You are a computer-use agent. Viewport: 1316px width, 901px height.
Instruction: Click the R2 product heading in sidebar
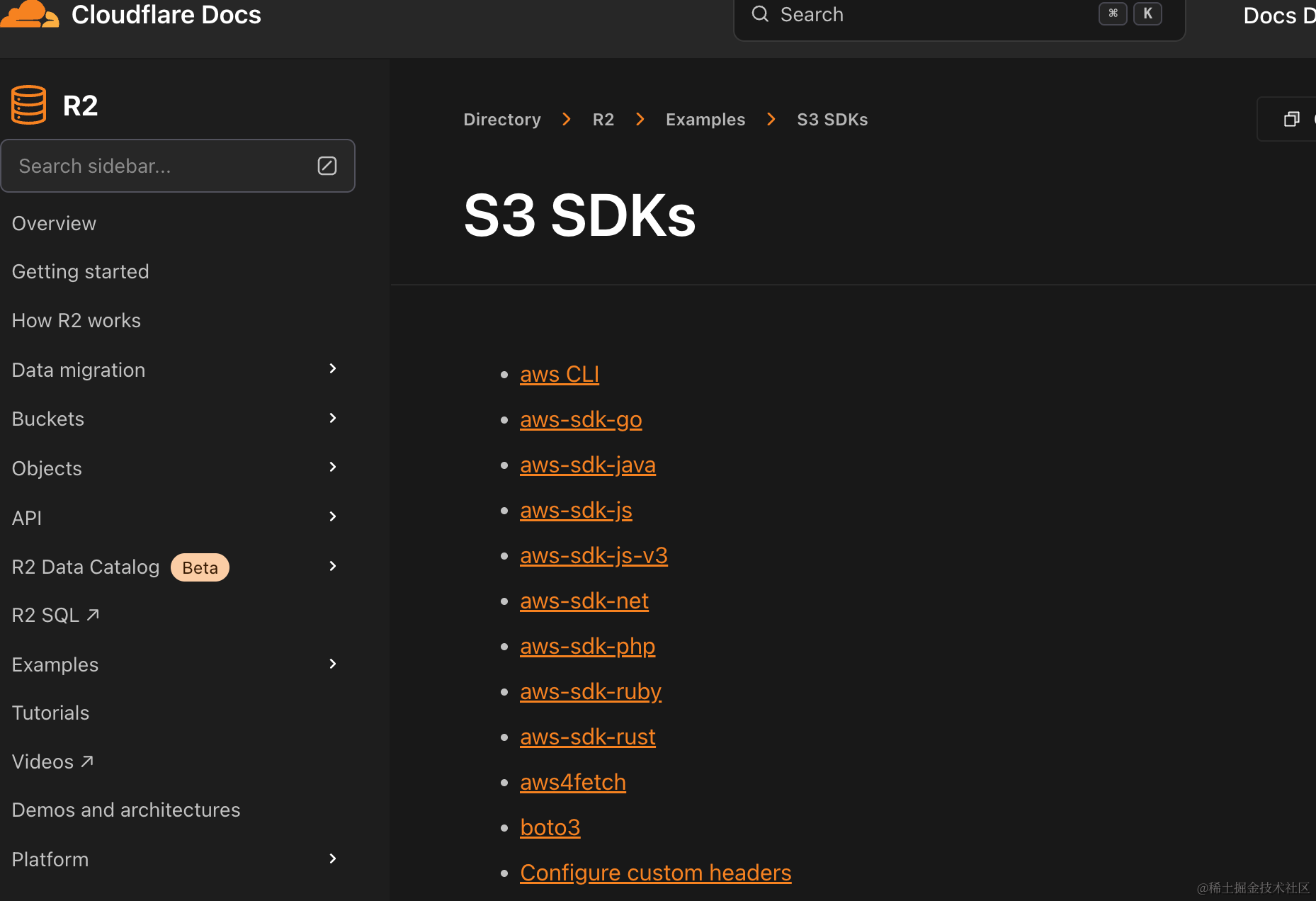[x=80, y=106]
